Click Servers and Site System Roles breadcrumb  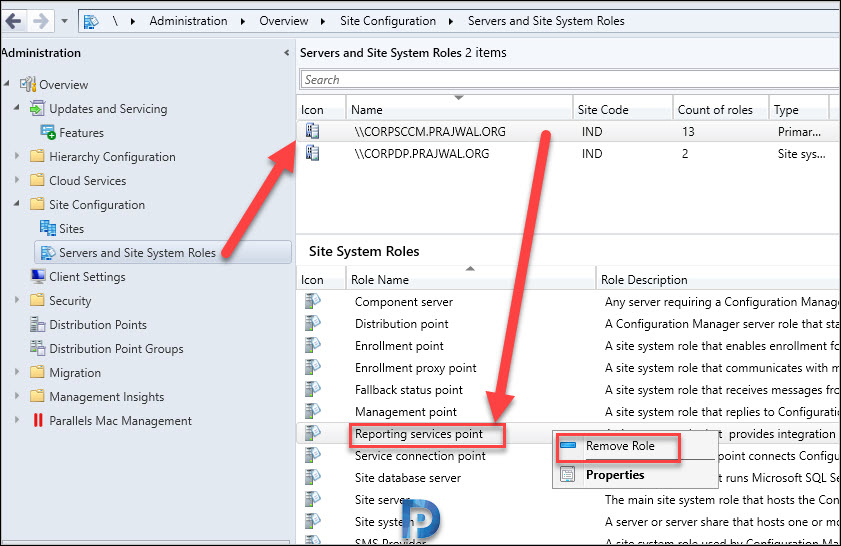click(546, 21)
